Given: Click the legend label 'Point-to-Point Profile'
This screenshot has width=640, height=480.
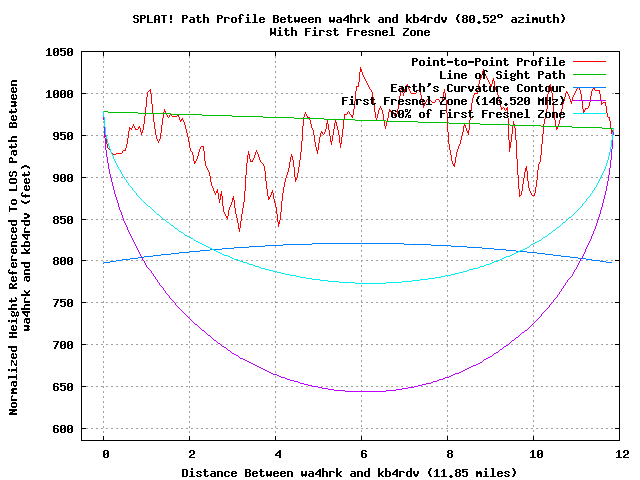Looking at the screenshot, I should click(488, 62).
